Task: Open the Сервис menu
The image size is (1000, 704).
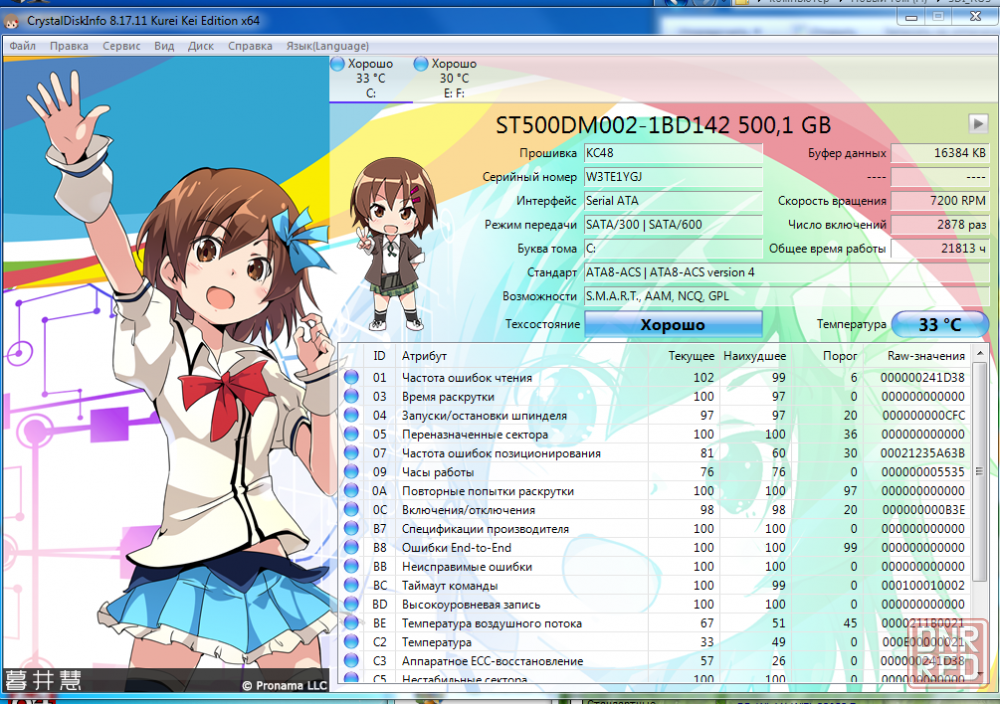Action: tap(121, 46)
